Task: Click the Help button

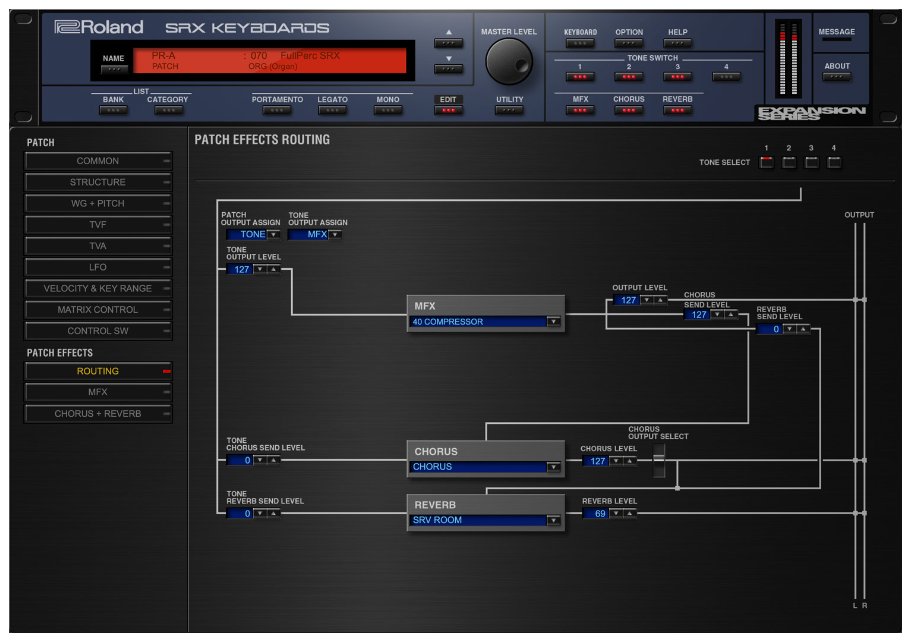Action: tap(677, 43)
